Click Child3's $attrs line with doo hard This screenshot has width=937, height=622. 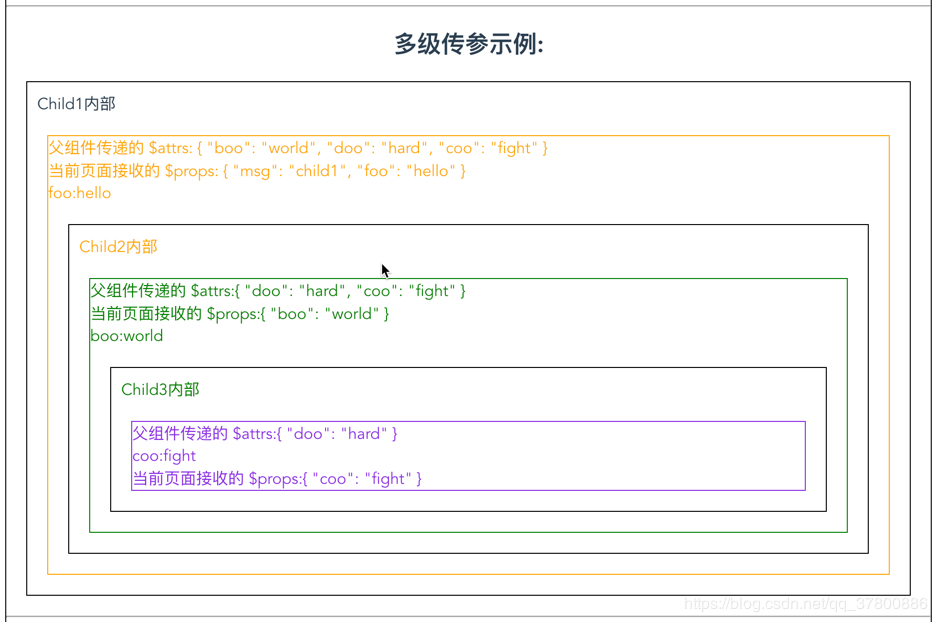point(265,433)
